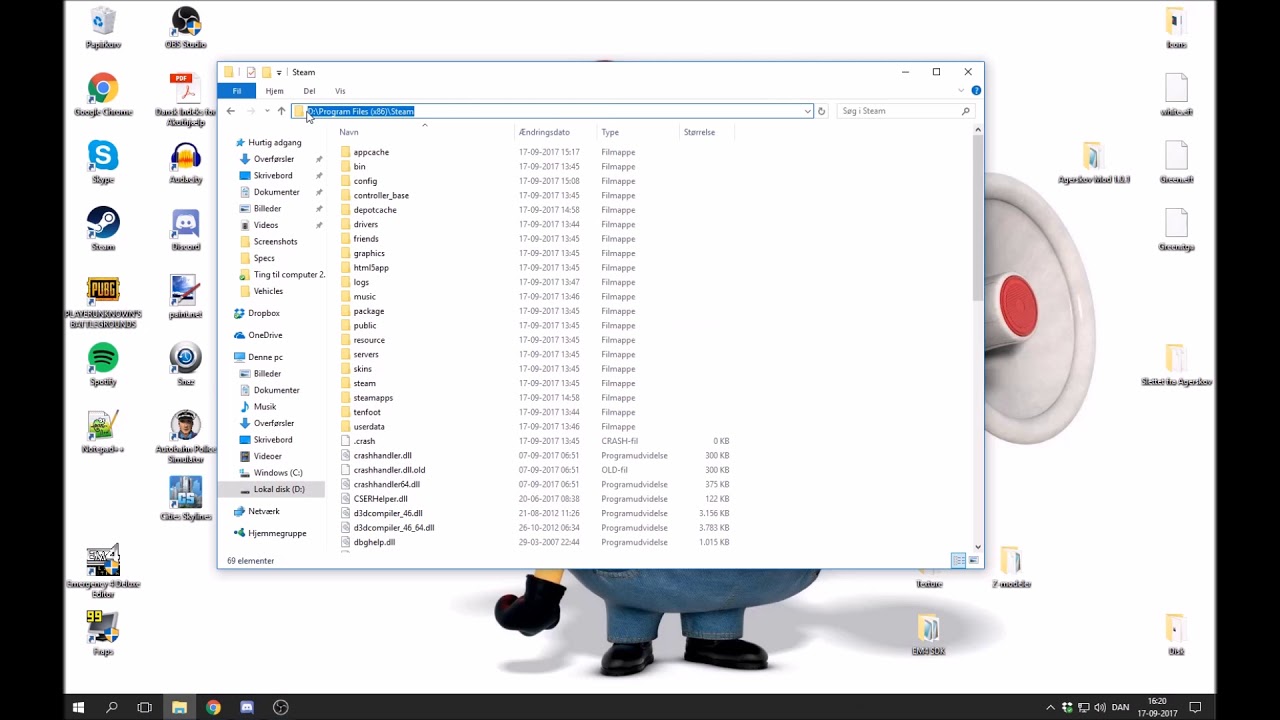Open the Agerskov Mod folder on the desktop
Viewport: 1280px width, 720px height.
1093,162
